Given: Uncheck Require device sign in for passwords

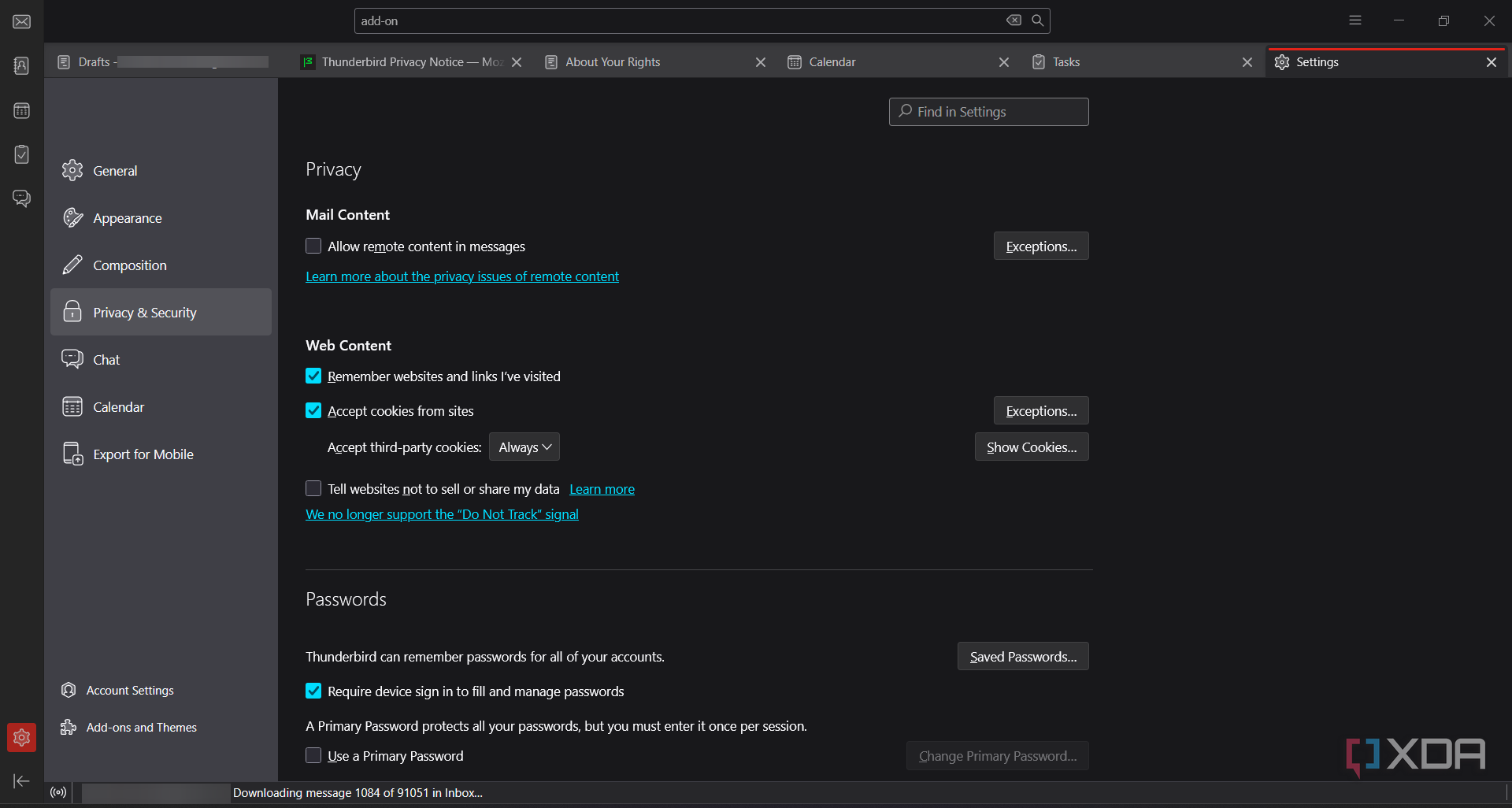Looking at the screenshot, I should point(313,691).
